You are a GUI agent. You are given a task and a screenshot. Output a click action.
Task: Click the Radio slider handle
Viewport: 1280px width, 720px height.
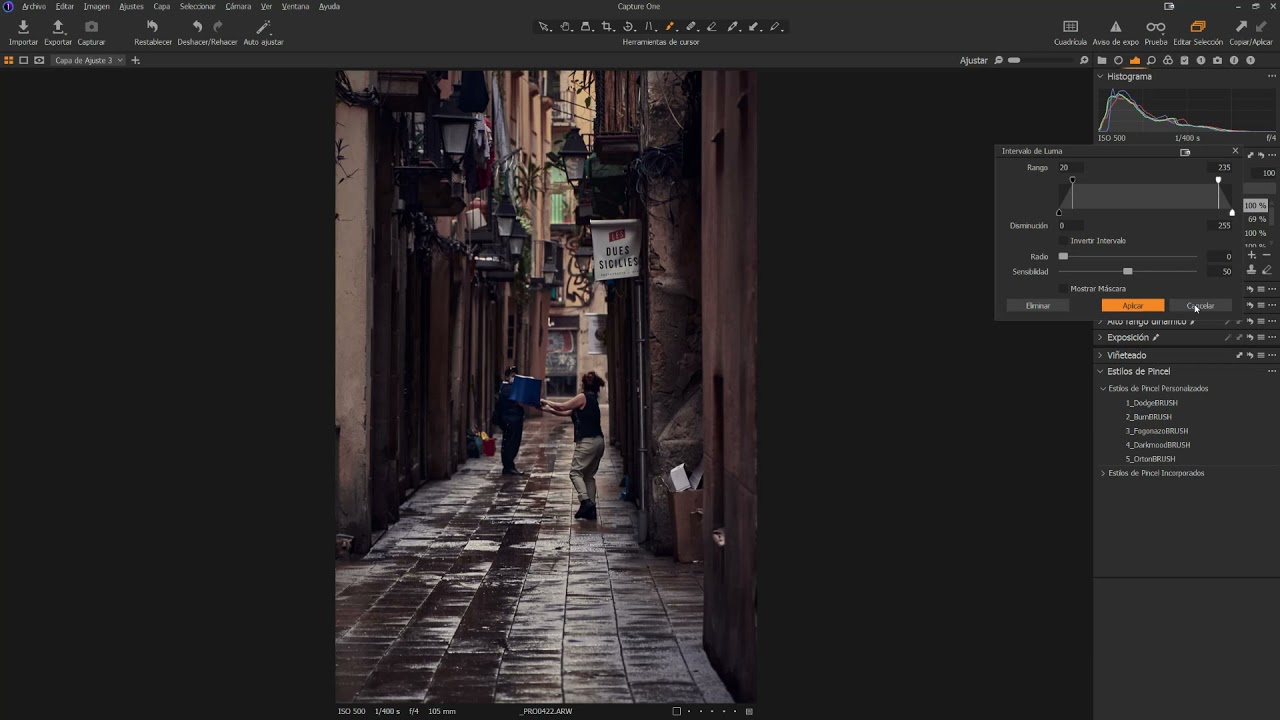1063,257
